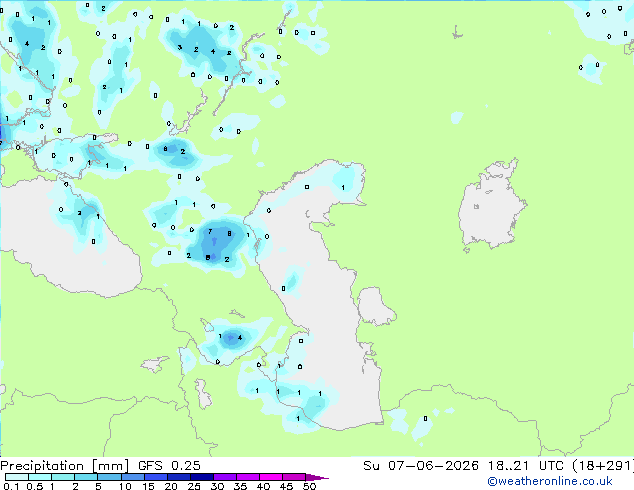Select the Su 07-06-2026 forecast date text

421,466
